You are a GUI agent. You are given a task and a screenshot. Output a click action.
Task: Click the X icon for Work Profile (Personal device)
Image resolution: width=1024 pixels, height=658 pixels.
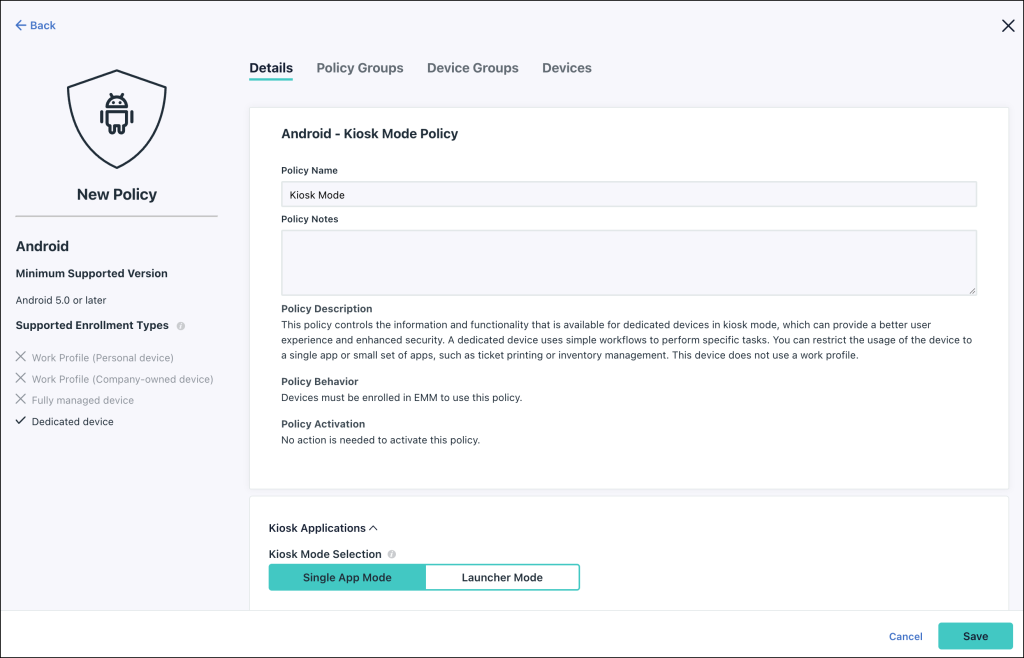tap(21, 358)
